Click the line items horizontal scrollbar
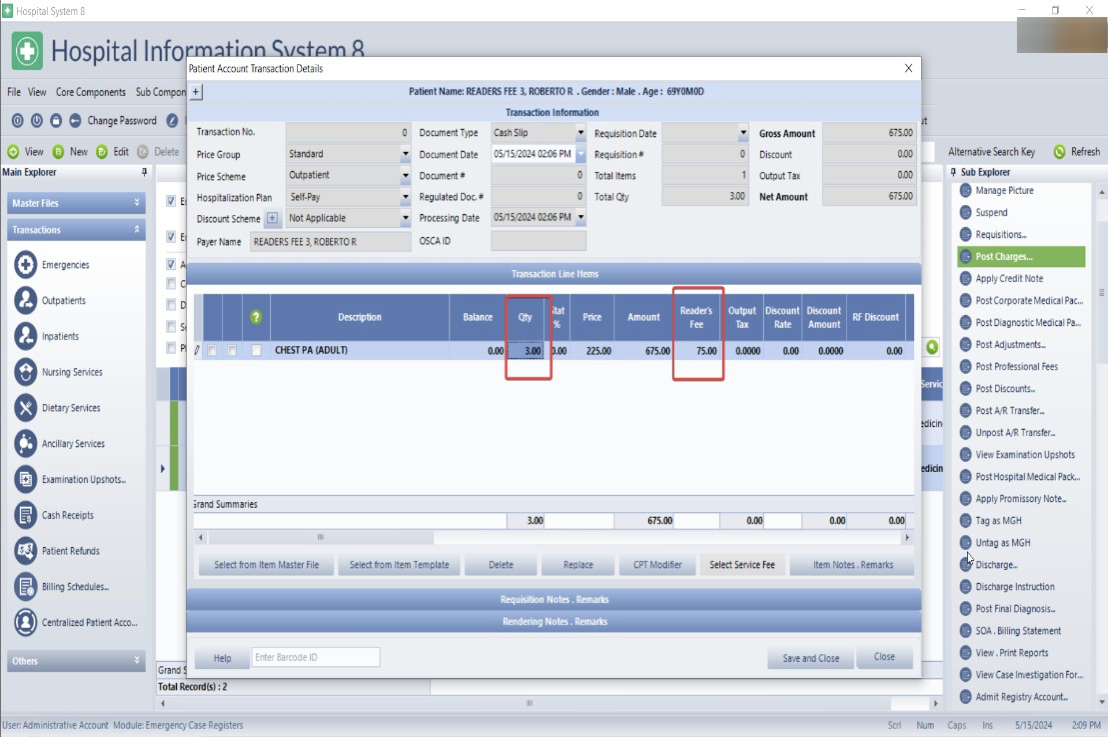 pos(550,538)
